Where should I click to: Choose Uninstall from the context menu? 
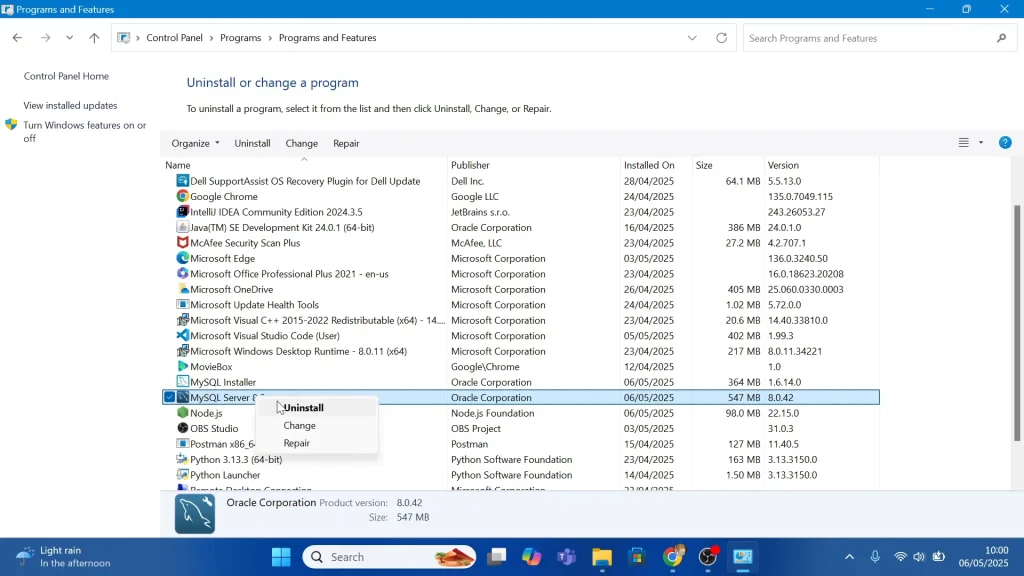pos(317,408)
